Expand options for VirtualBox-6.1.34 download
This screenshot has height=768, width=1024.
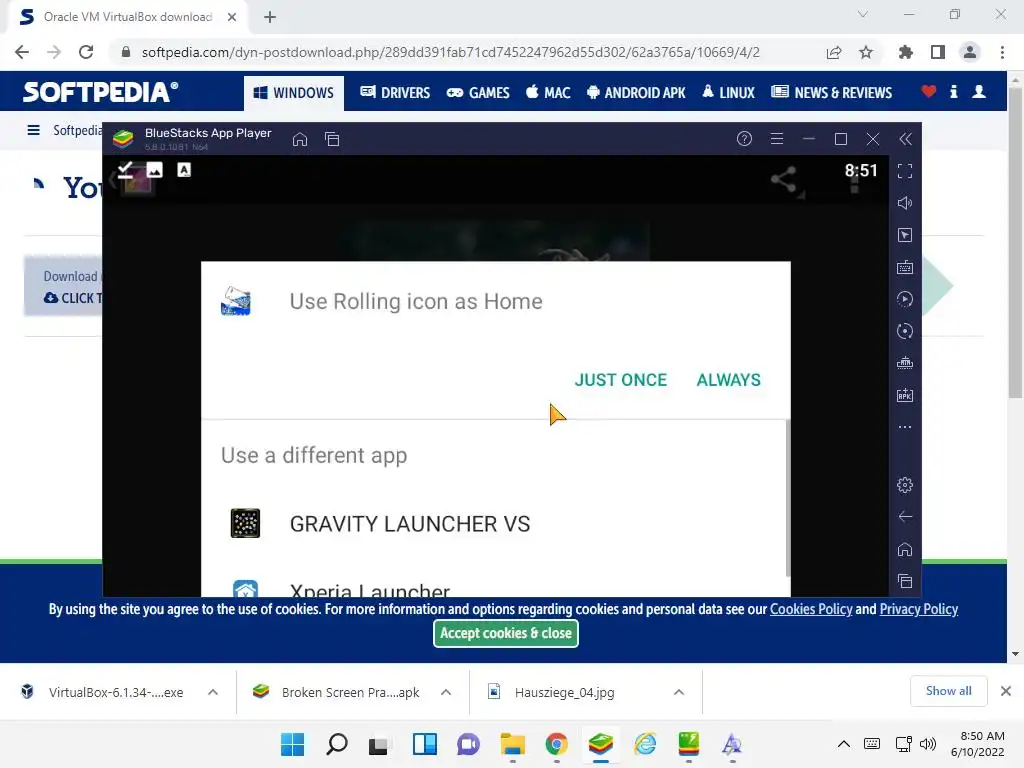pos(213,692)
